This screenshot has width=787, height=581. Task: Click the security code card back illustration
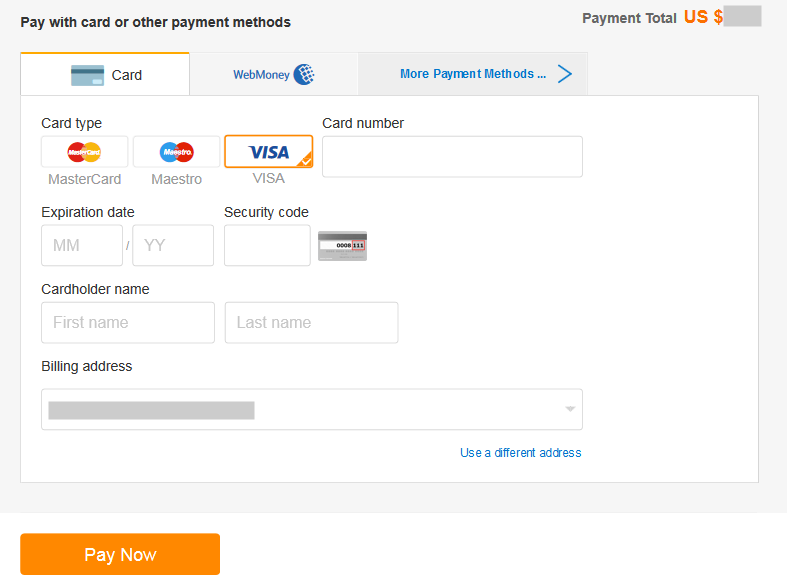[342, 246]
